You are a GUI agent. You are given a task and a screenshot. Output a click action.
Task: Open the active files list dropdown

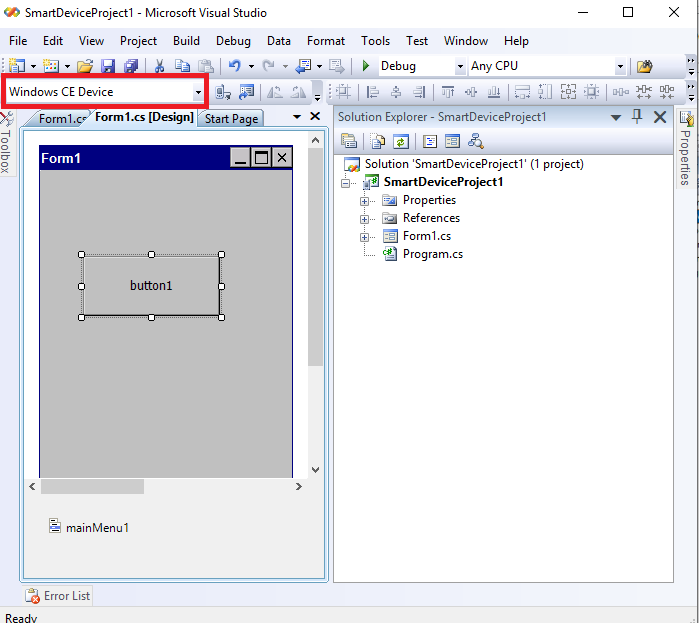click(x=297, y=117)
